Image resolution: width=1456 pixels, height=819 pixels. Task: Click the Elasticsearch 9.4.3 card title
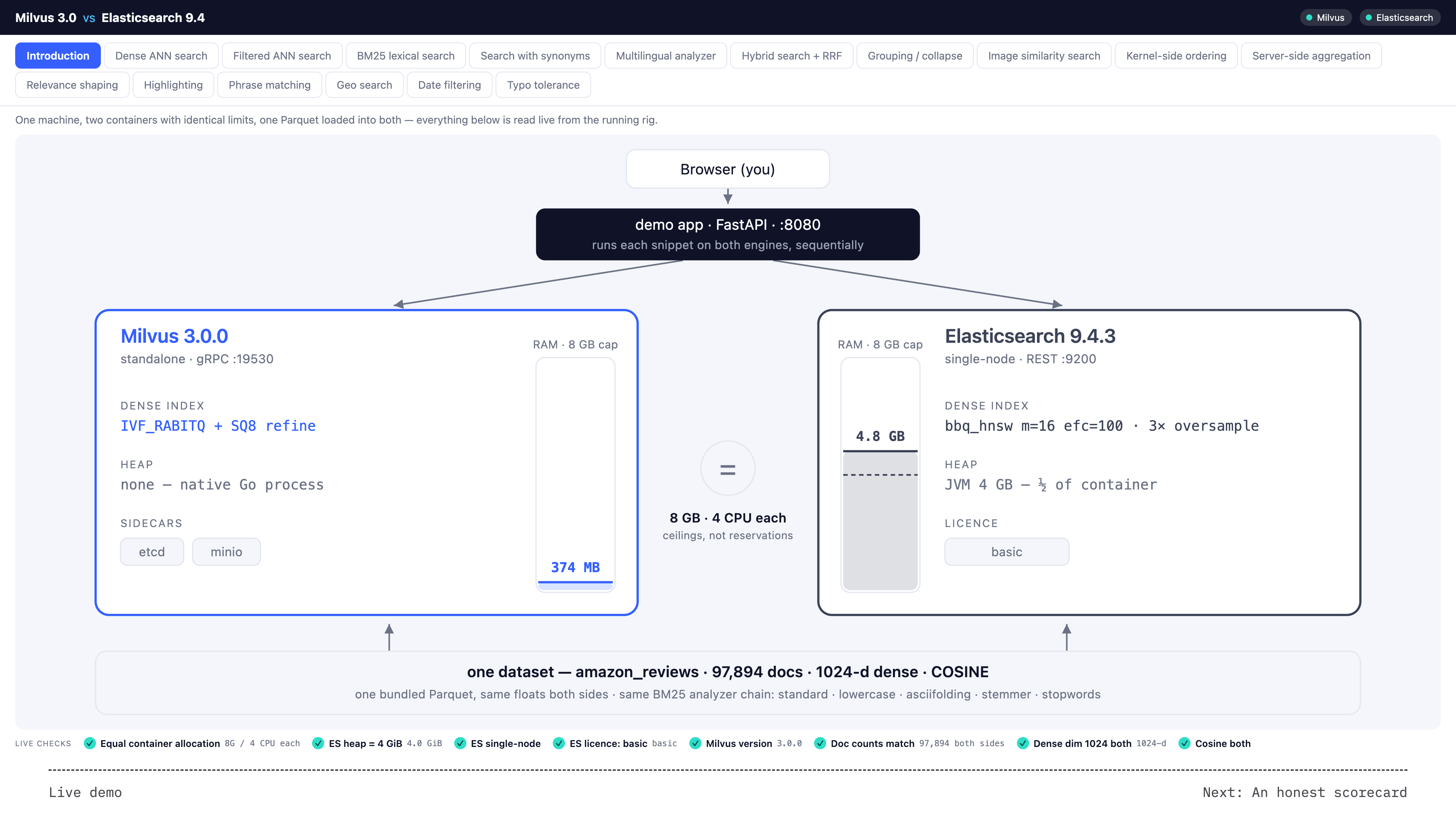coord(1030,336)
